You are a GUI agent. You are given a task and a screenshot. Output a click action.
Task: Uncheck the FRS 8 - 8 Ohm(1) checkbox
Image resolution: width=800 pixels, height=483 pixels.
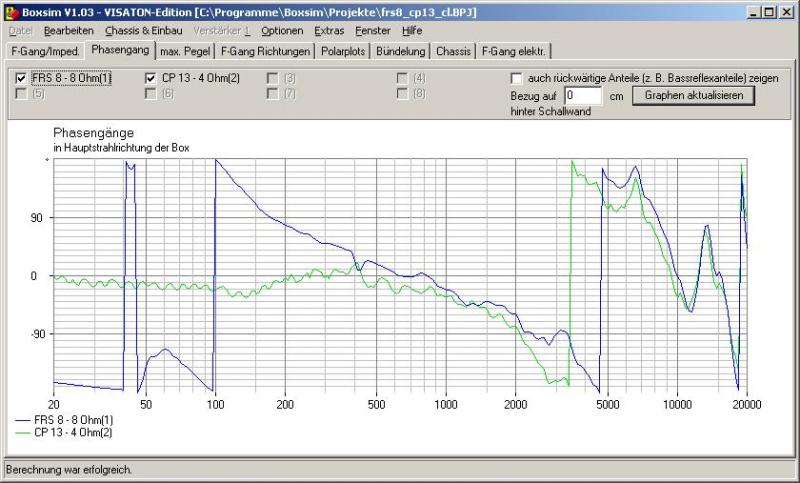pos(22,78)
